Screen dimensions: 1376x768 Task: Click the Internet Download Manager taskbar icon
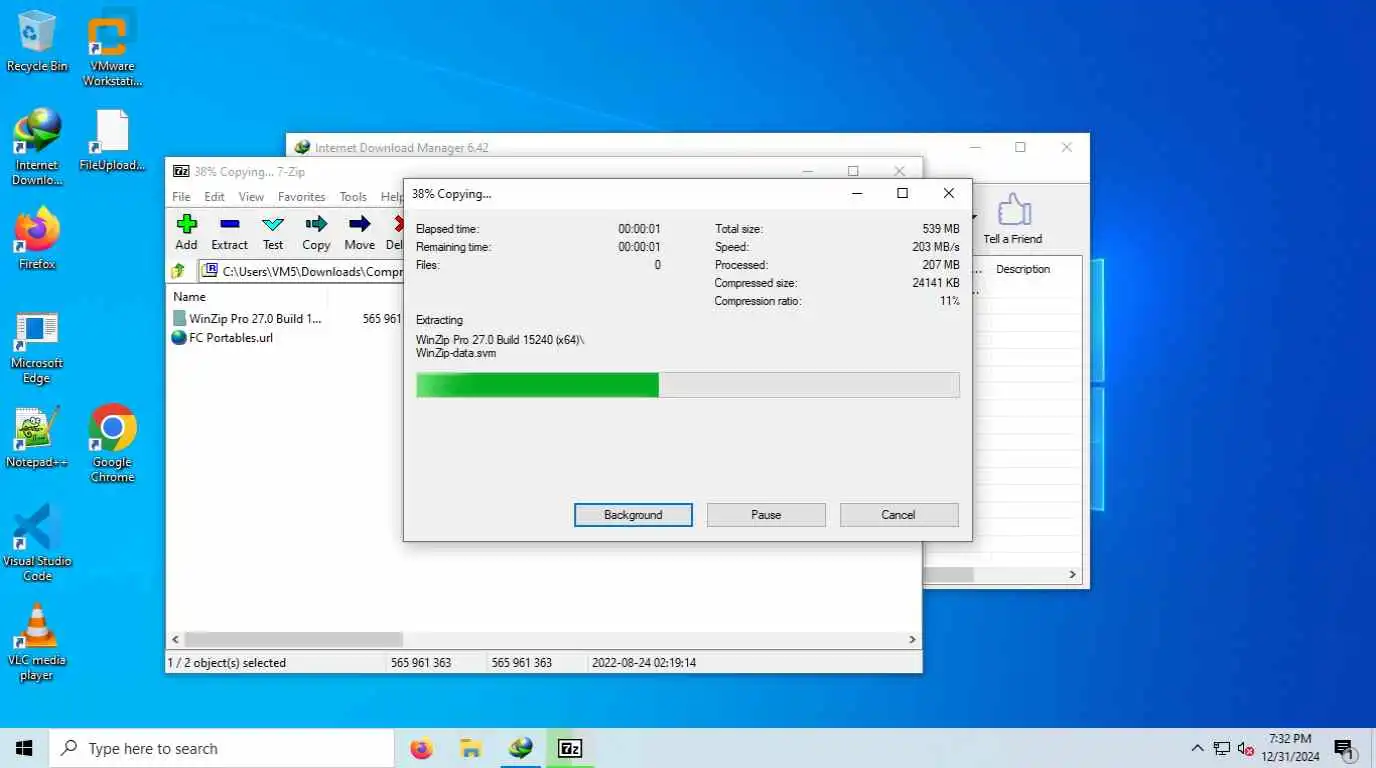521,748
